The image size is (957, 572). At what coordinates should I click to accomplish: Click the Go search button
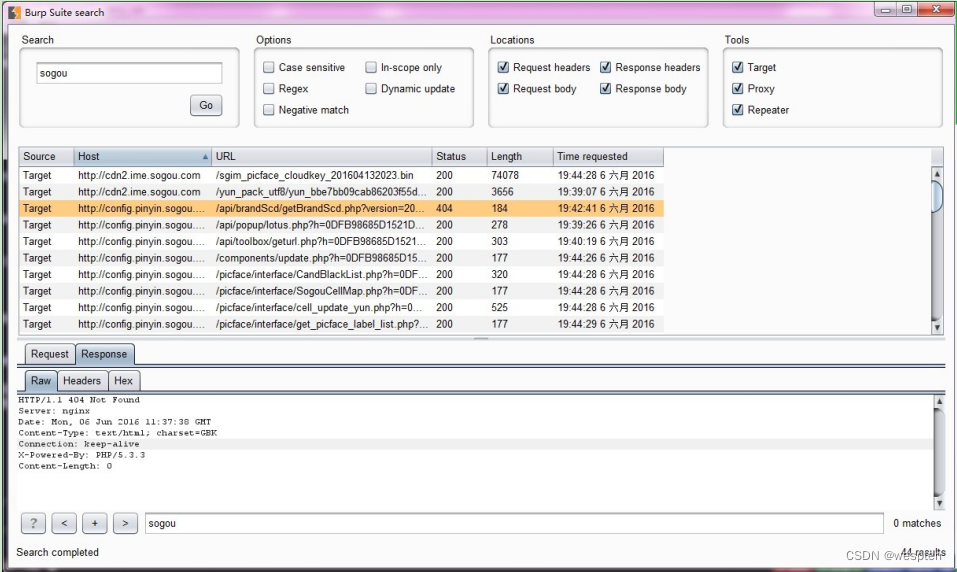(x=206, y=105)
